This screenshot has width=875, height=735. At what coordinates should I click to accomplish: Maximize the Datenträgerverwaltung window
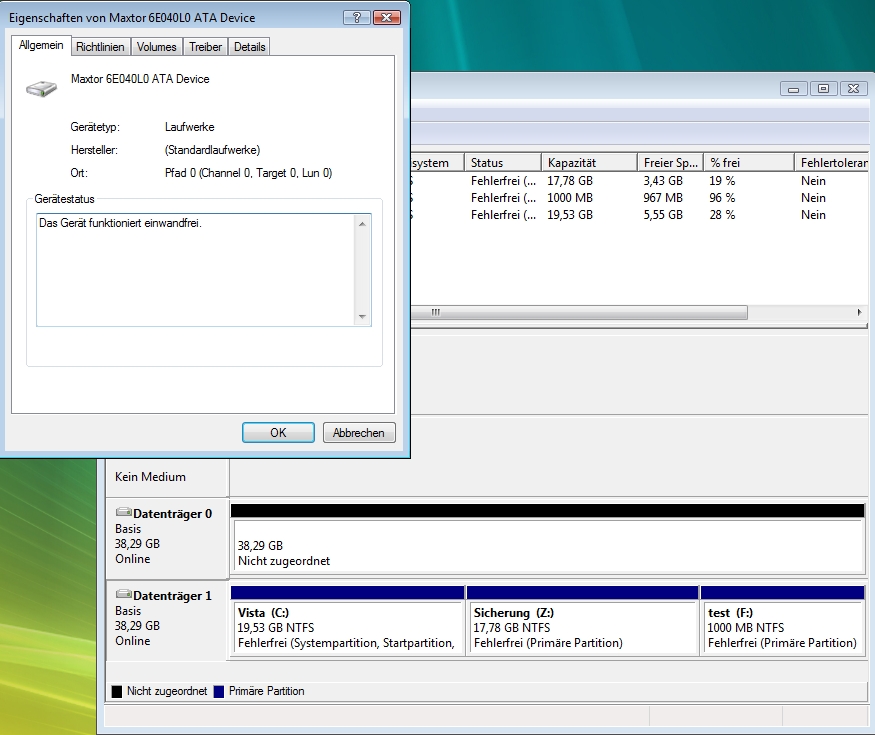click(824, 89)
